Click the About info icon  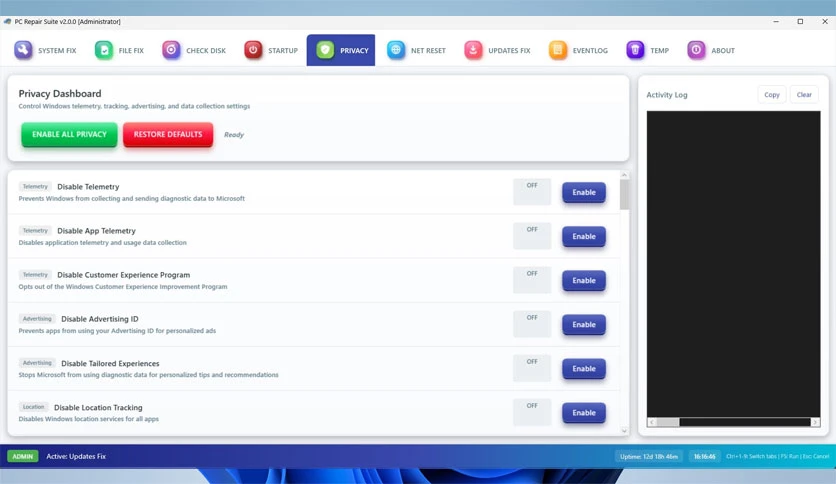[x=696, y=50]
